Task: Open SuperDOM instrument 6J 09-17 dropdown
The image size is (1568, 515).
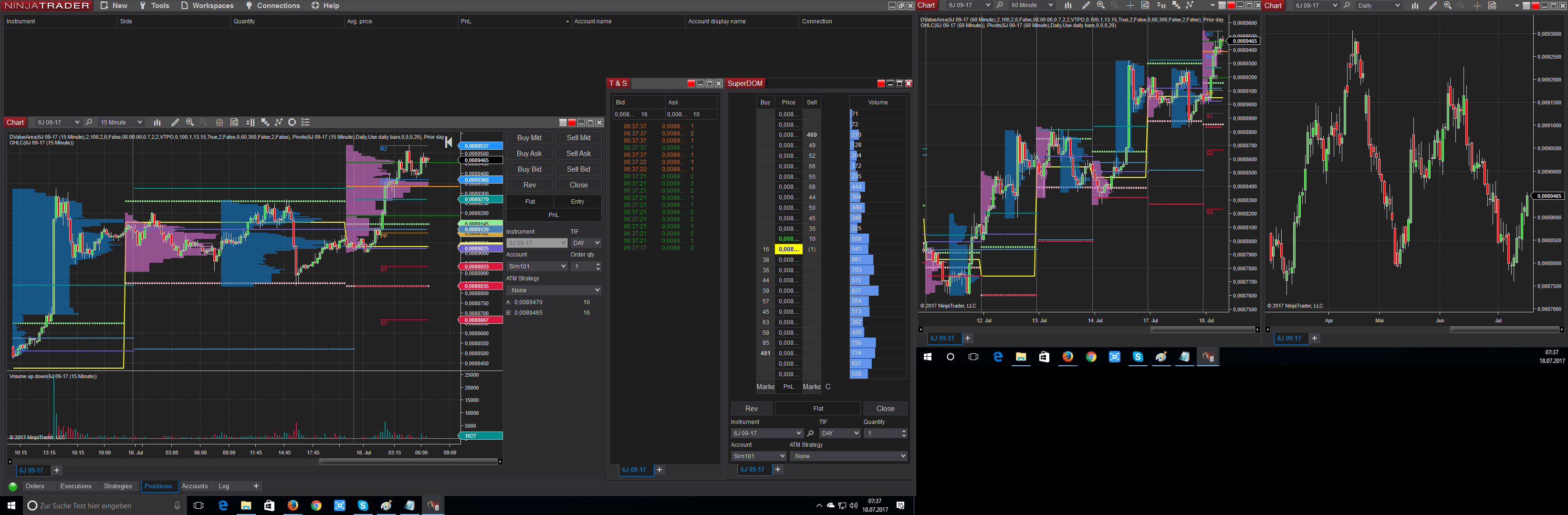Action: 767,433
